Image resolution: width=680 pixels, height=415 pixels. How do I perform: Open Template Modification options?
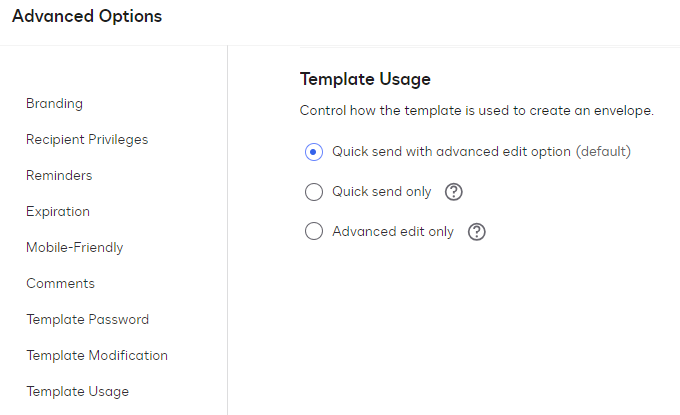[x=97, y=355]
